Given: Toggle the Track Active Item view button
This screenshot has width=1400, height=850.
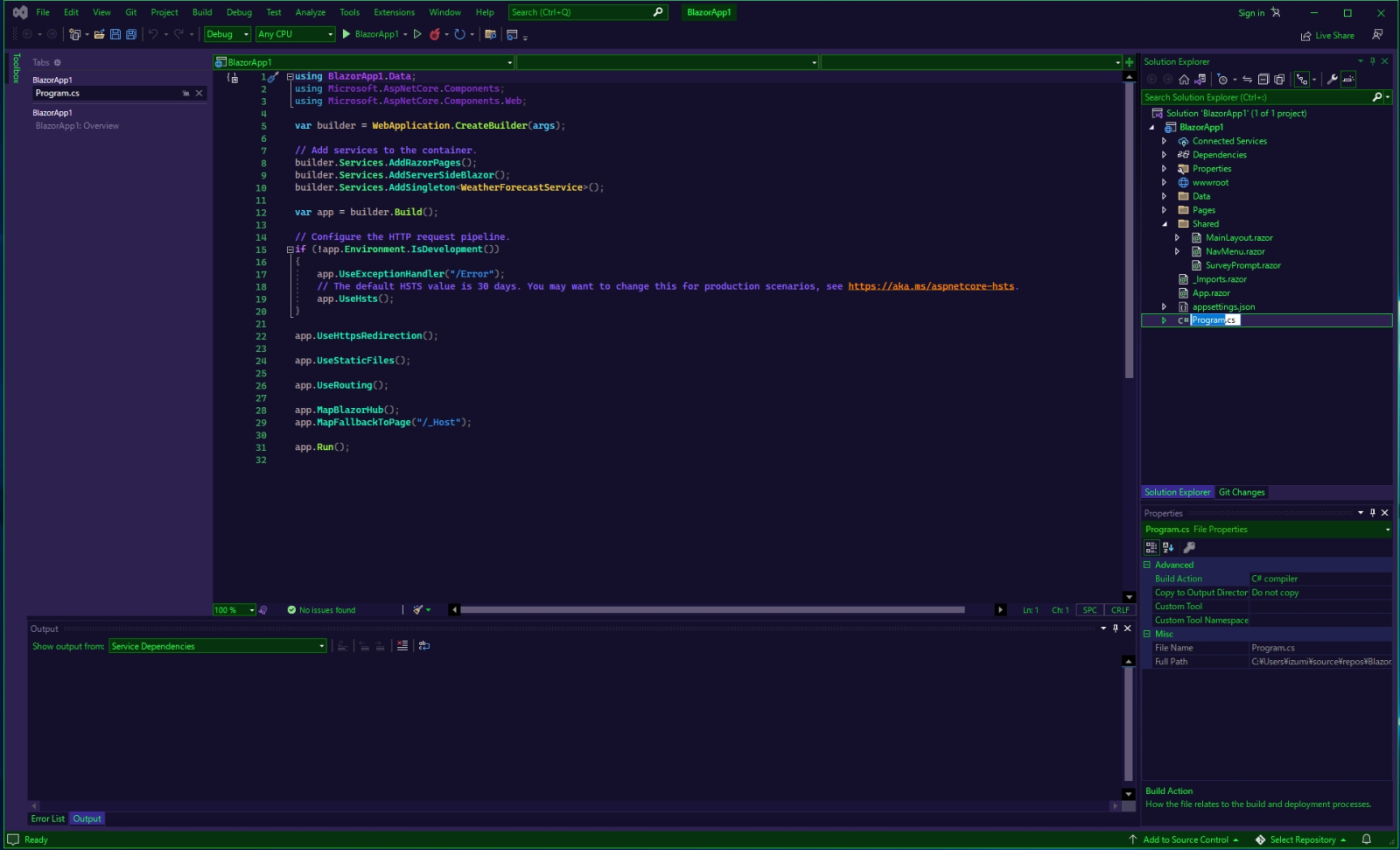Looking at the screenshot, I should click(1302, 80).
